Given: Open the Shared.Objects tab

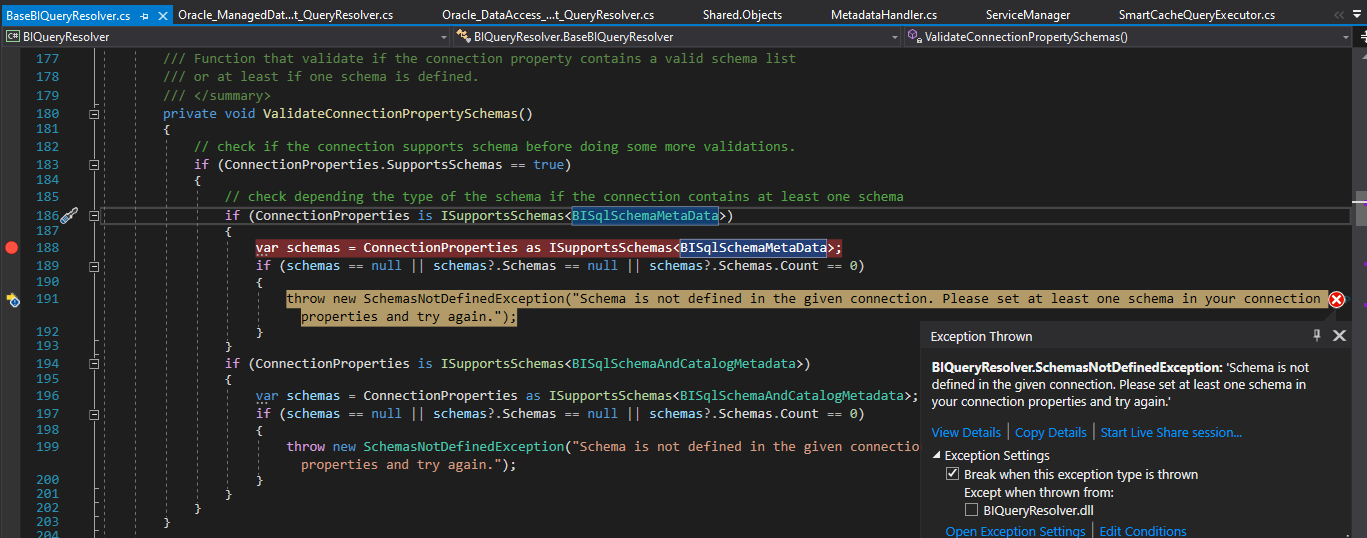Looking at the screenshot, I should point(742,15).
